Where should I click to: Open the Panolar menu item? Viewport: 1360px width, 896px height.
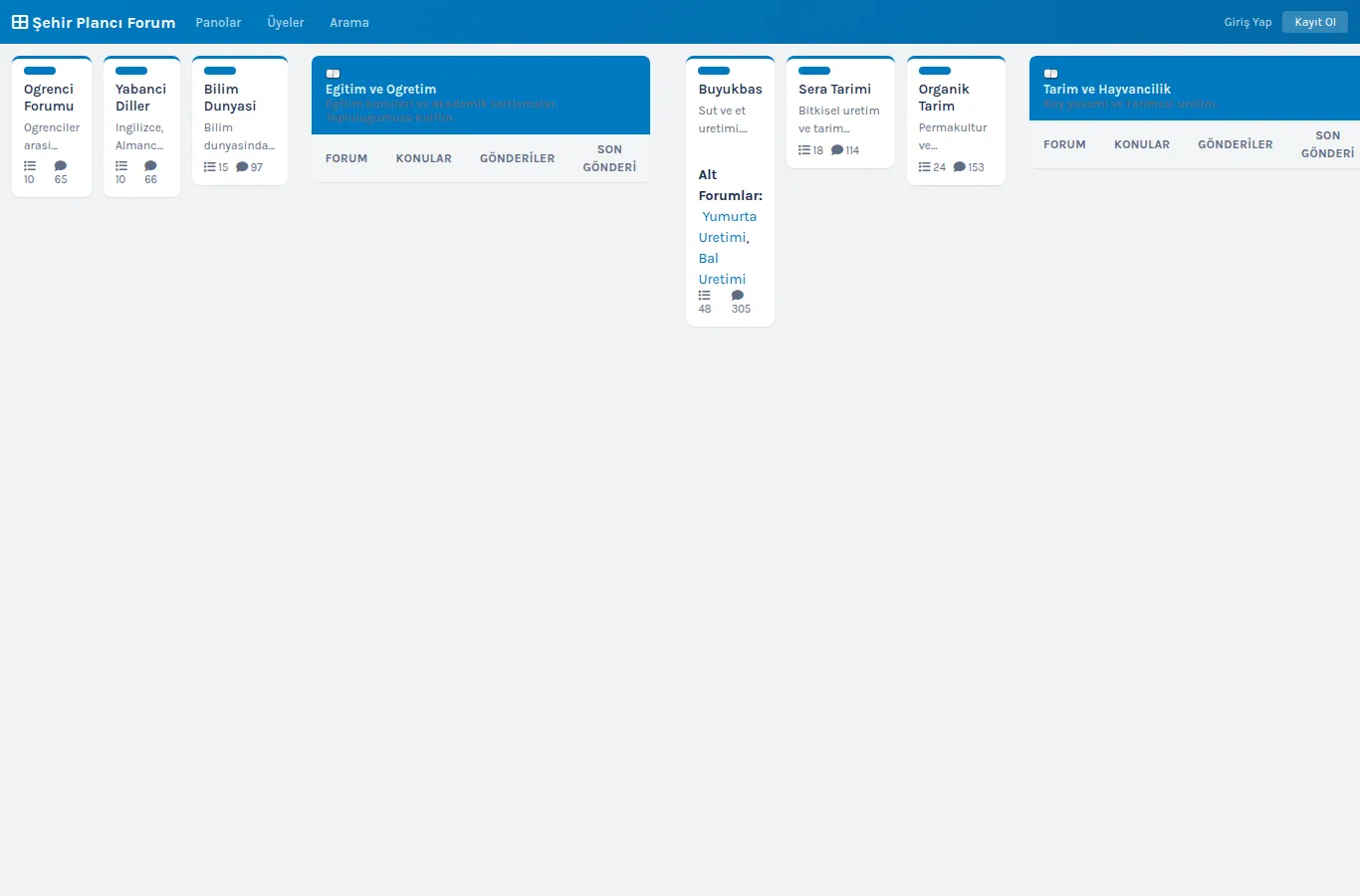pyautogui.click(x=218, y=22)
